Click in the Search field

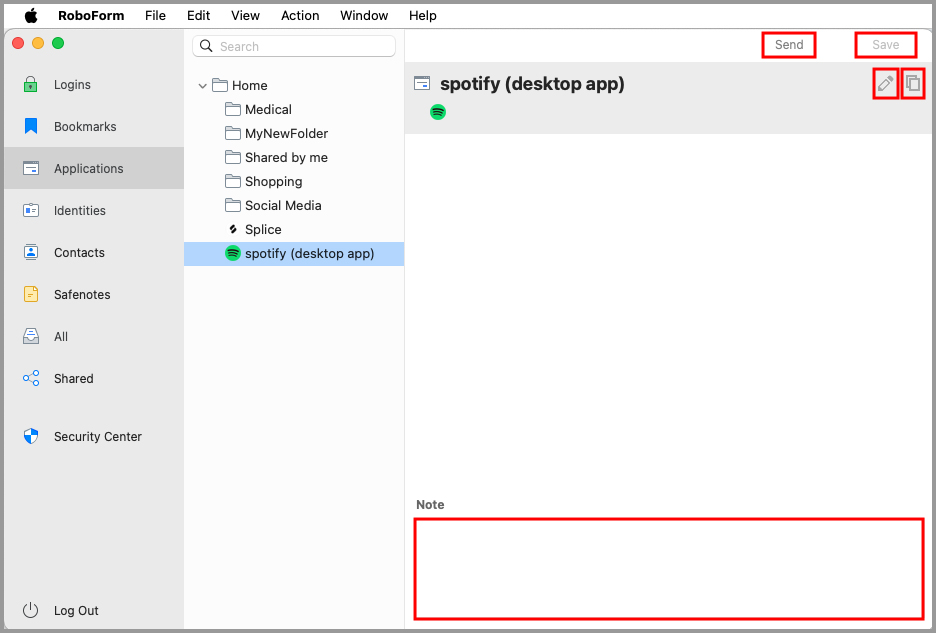294,46
